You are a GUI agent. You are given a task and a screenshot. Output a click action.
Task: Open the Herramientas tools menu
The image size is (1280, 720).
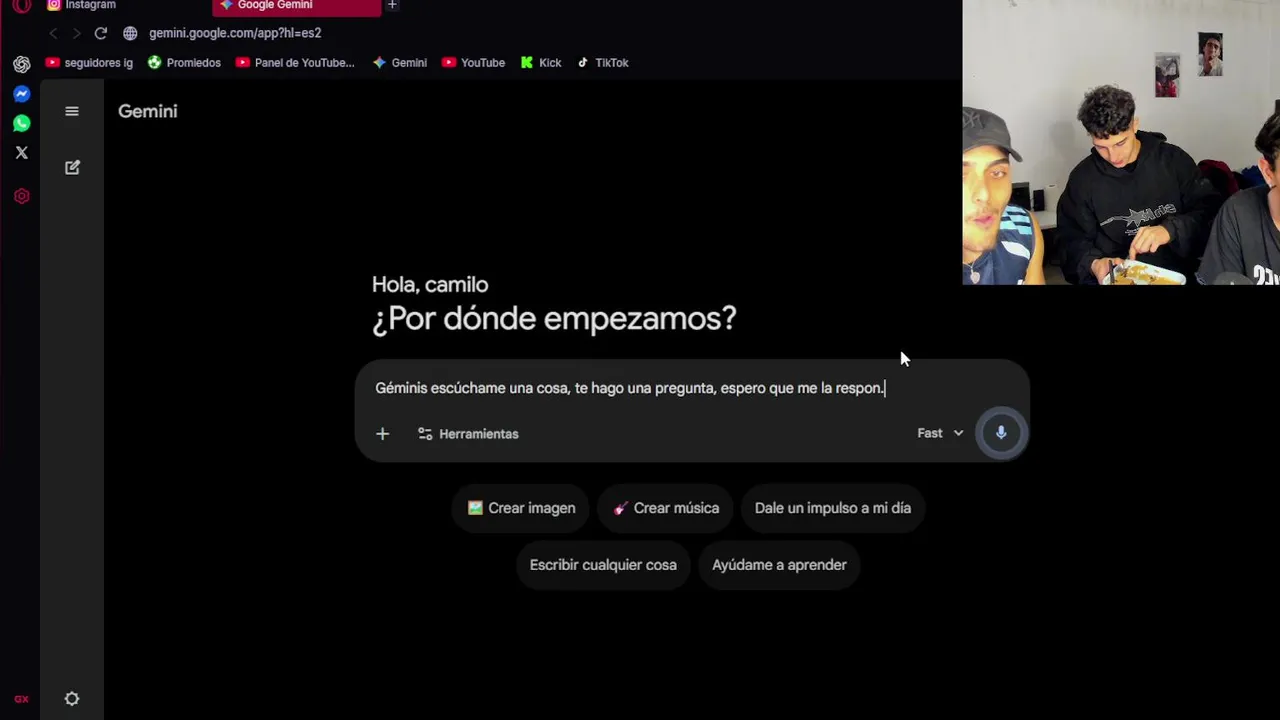point(468,434)
